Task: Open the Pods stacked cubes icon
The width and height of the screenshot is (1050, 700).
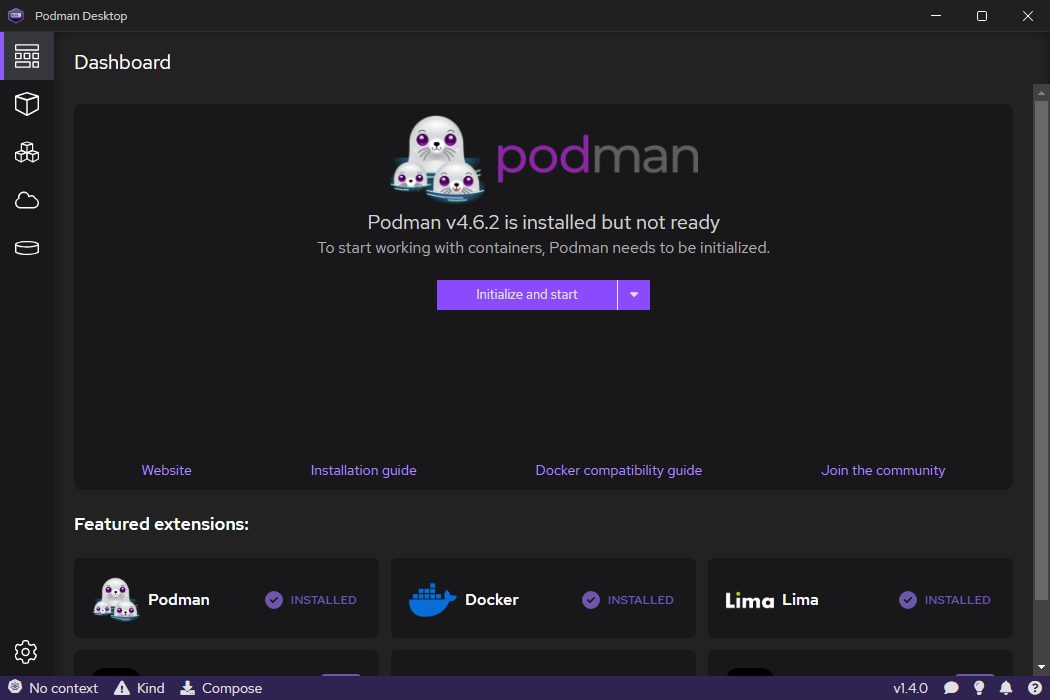Action: 27,153
